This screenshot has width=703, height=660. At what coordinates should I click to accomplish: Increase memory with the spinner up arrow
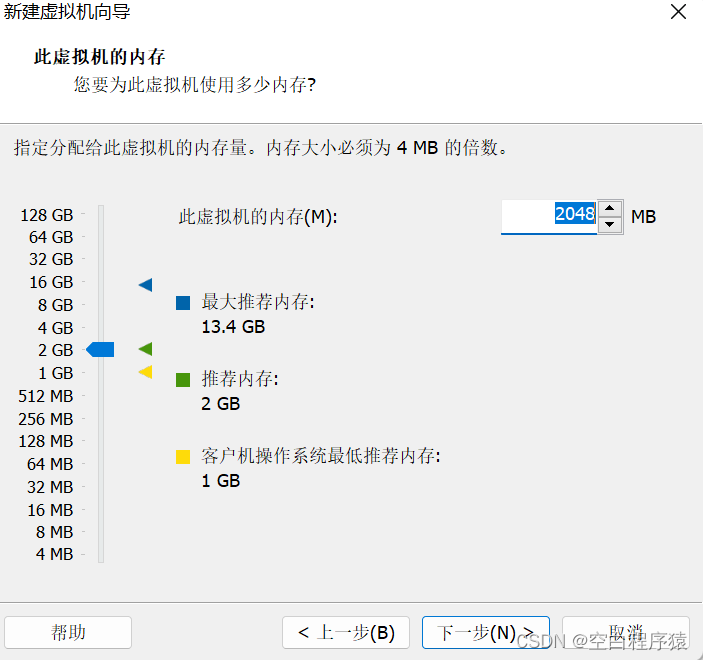(x=609, y=208)
